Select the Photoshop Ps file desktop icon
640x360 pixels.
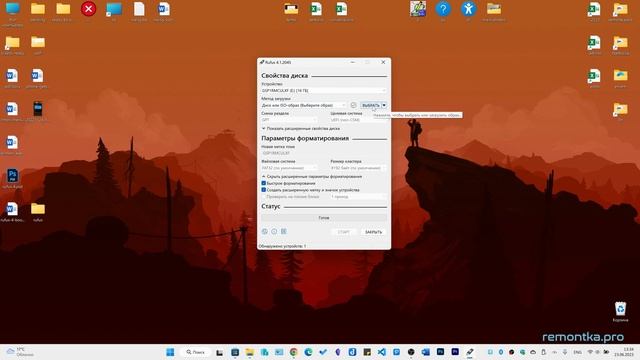click(x=12, y=176)
